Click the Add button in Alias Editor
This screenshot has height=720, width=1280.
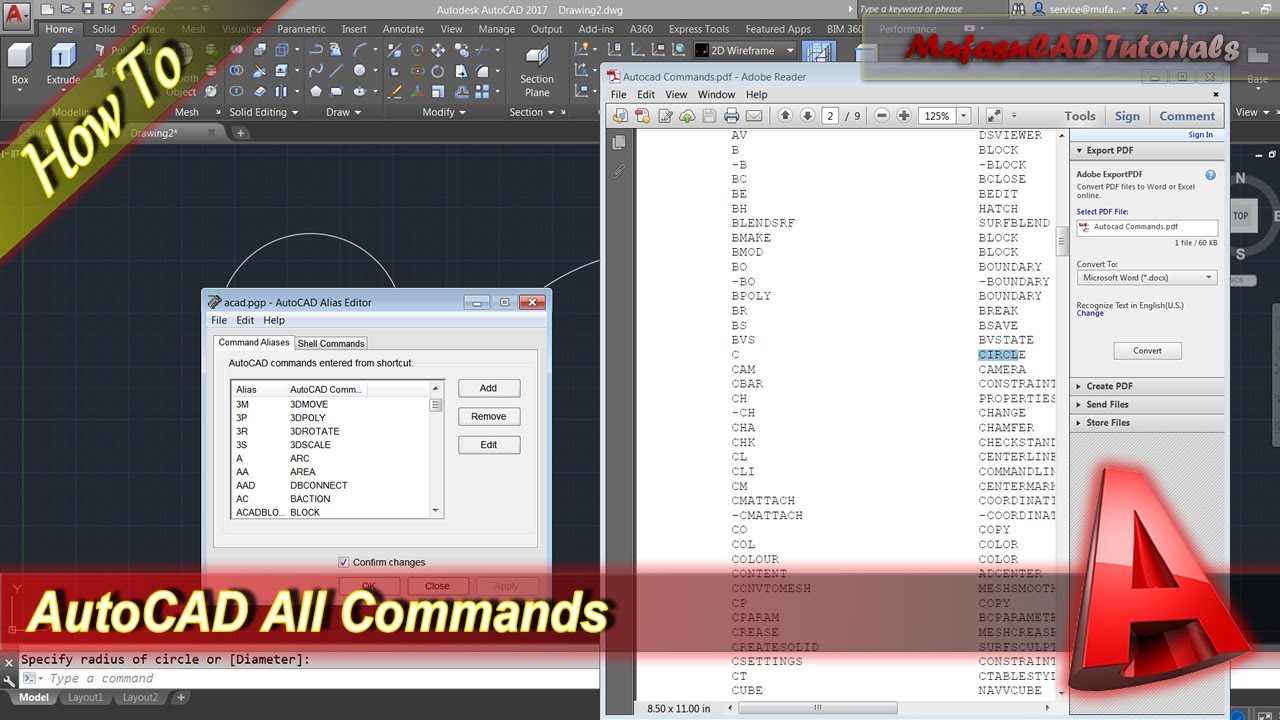488,388
